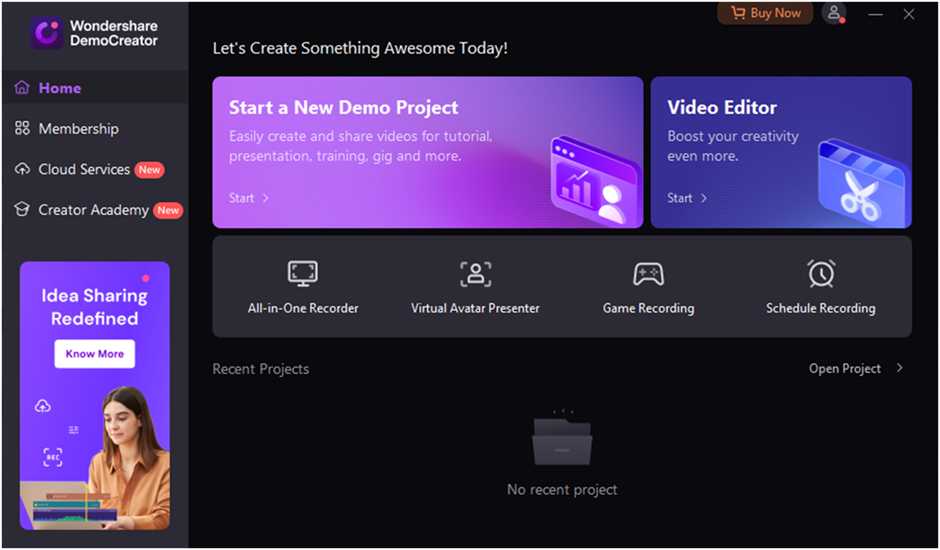Click the Schedule Recording label
This screenshot has width=940, height=550.
(x=821, y=308)
